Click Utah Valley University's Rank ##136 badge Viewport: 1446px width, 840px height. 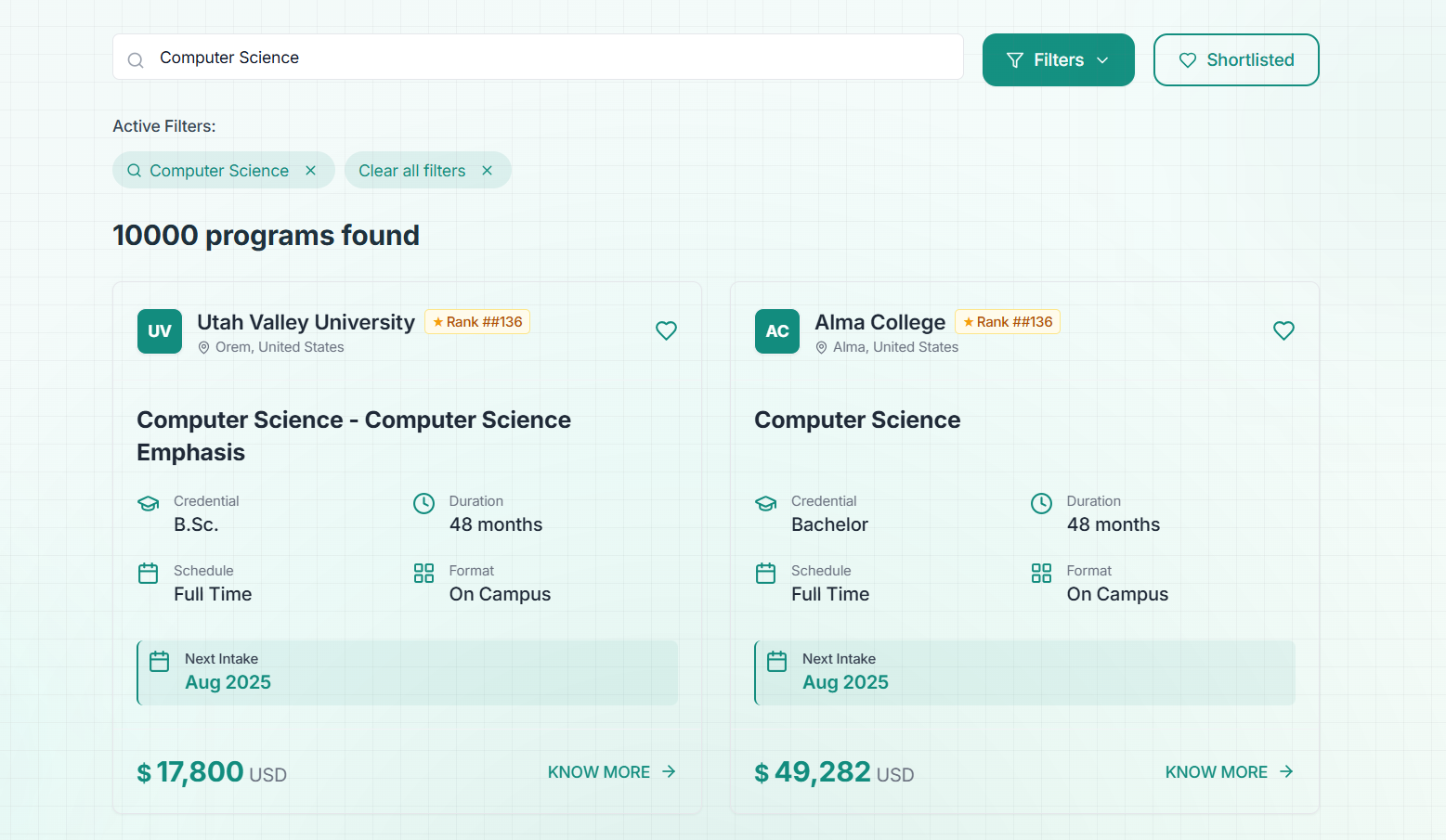pos(477,322)
